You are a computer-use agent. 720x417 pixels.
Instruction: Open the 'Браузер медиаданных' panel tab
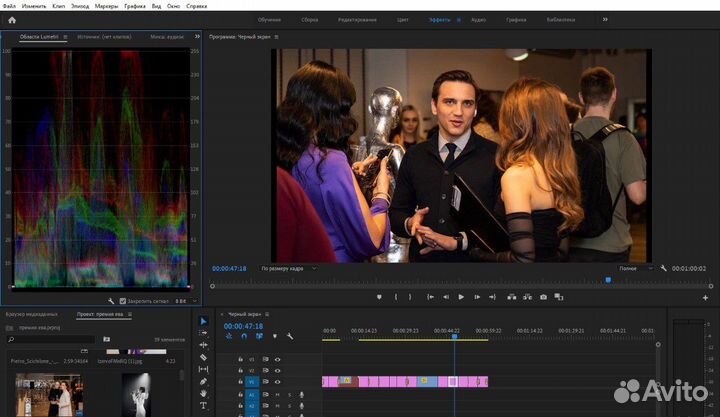pos(32,314)
